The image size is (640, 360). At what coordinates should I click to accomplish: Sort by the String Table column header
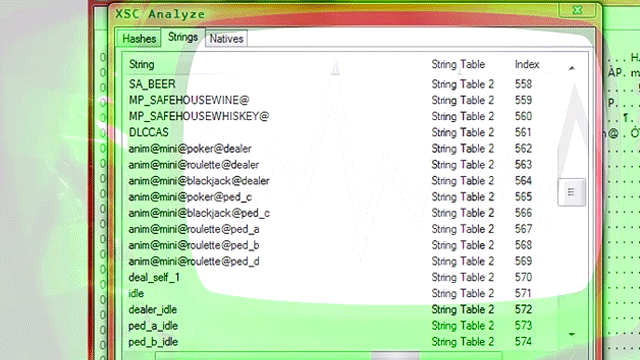[x=458, y=64]
